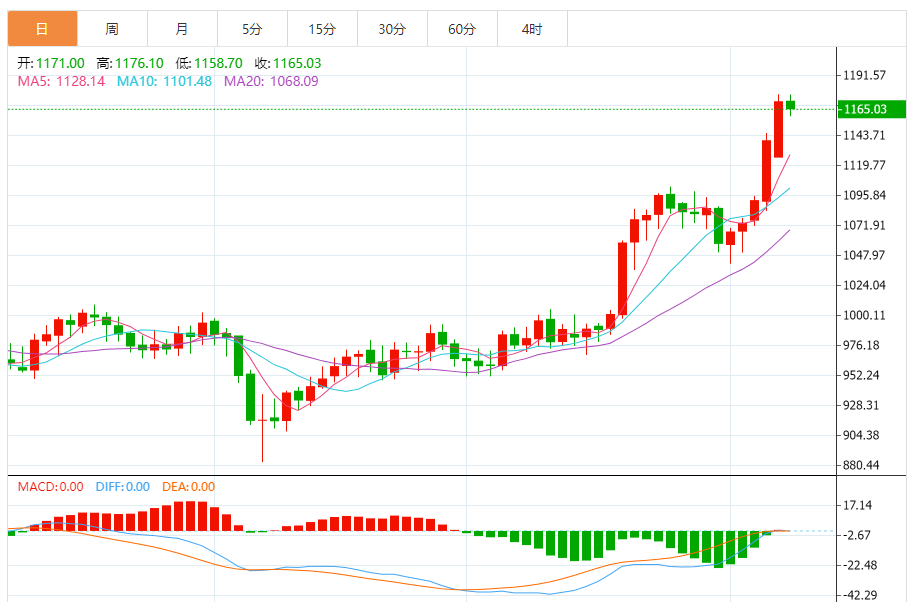Click the high price value 1176.10
Image resolution: width=915 pixels, height=602 pixels.
coord(139,63)
